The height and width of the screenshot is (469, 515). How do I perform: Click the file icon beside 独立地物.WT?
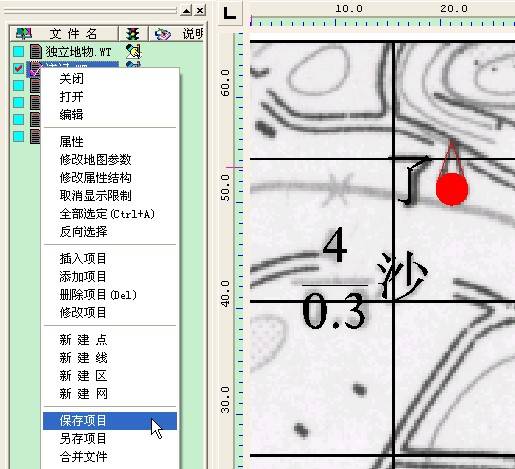coord(36,51)
